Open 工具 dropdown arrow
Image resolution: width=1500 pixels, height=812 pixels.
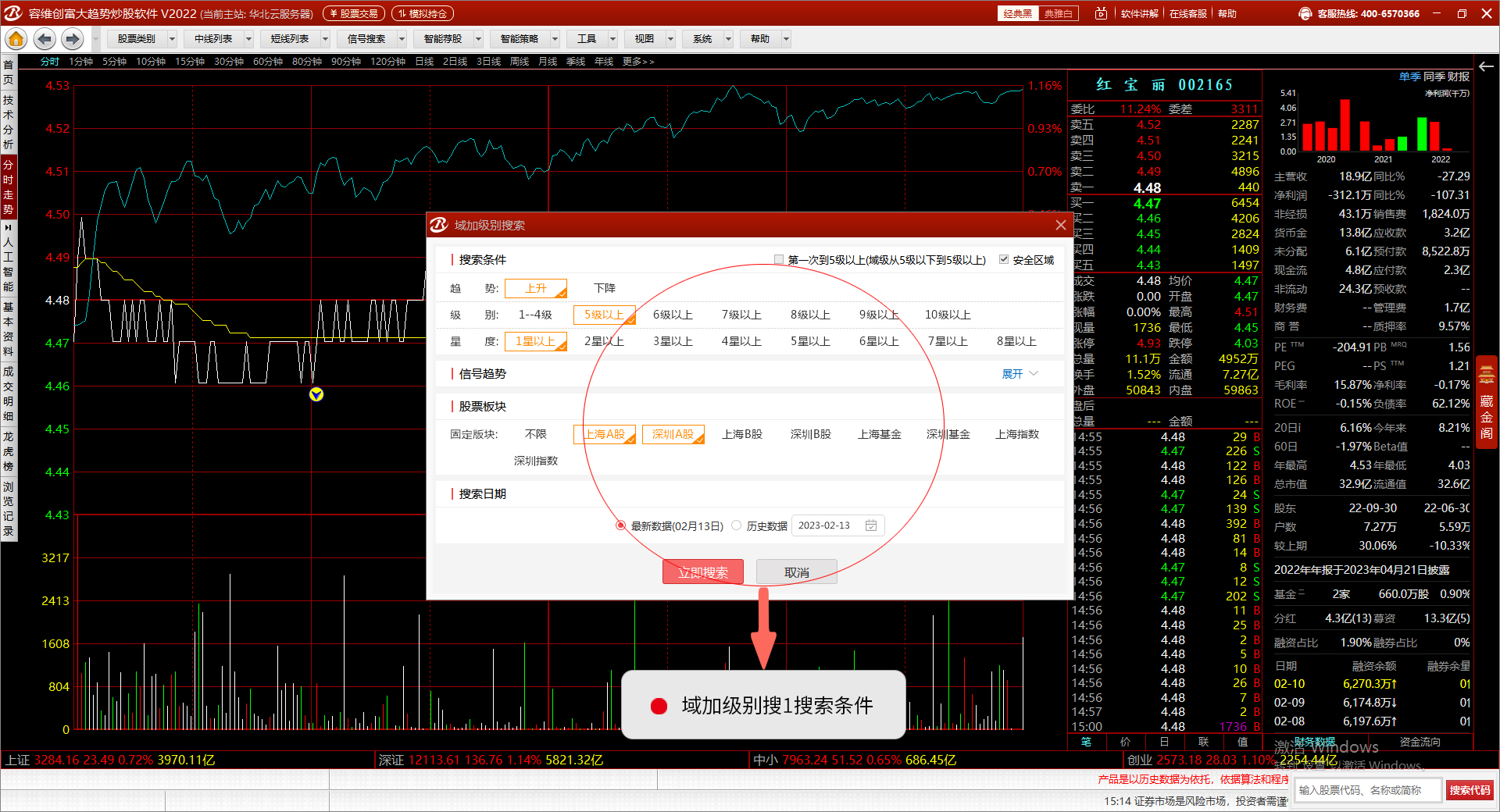tap(612, 39)
